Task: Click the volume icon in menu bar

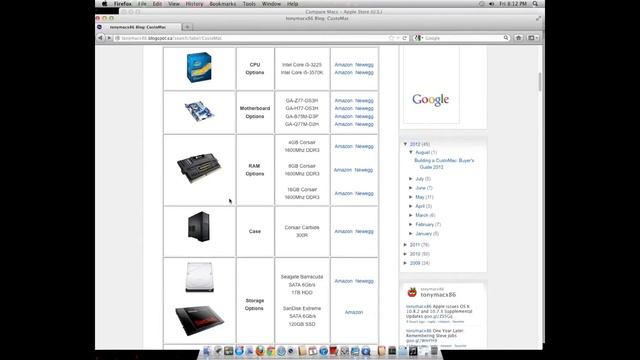Action: (x=491, y=4)
